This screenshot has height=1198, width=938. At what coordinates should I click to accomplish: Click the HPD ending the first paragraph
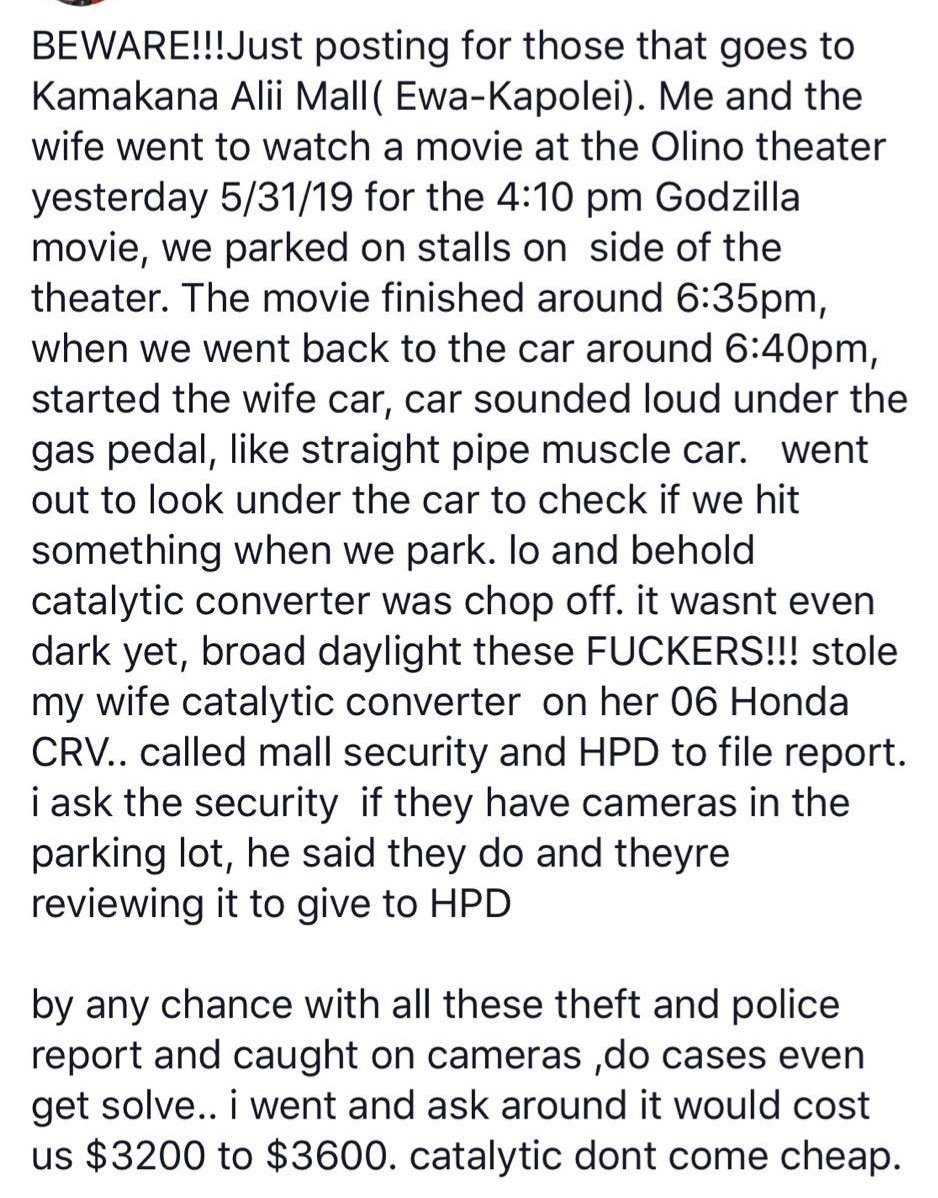[x=471, y=904]
